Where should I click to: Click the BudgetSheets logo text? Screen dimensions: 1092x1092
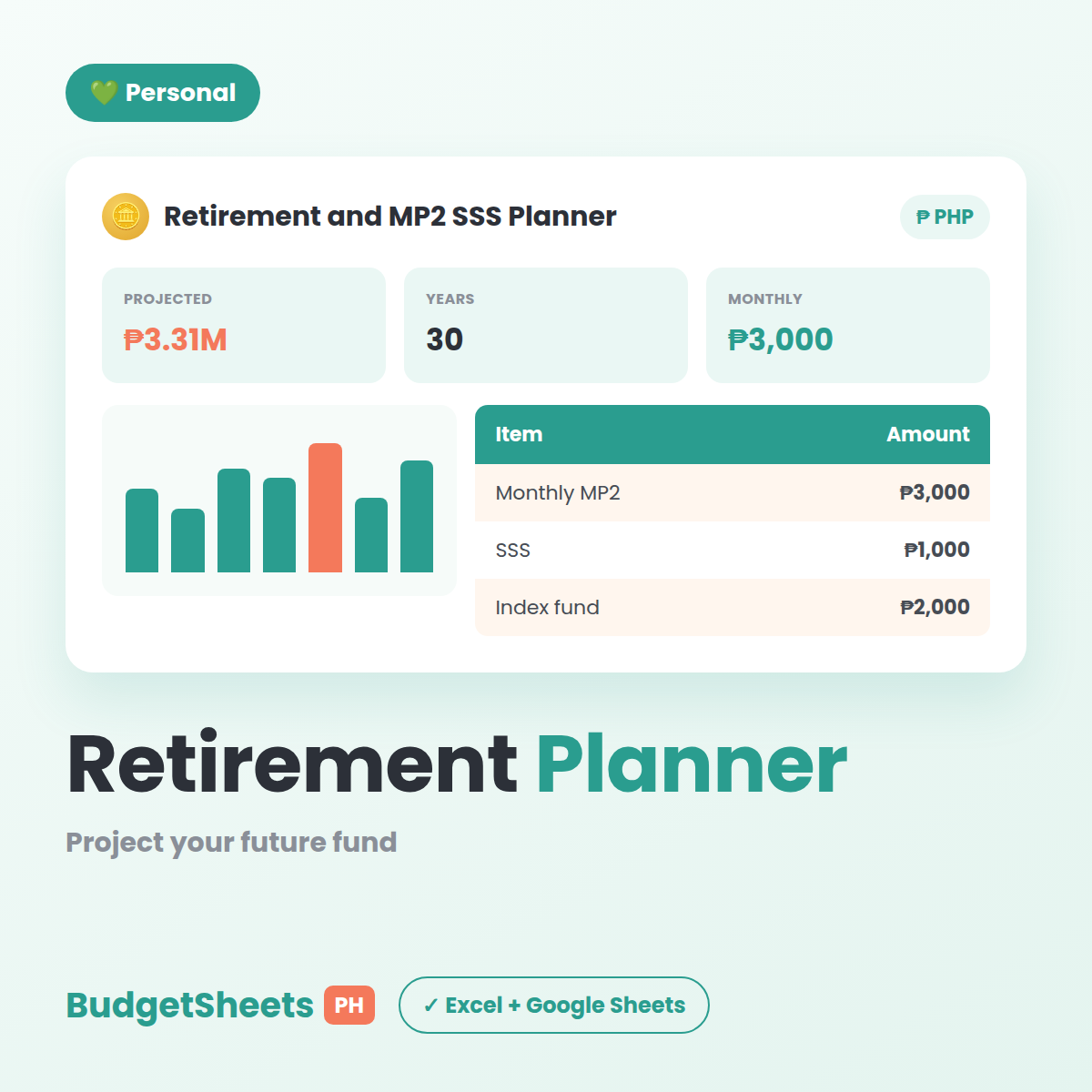pyautogui.click(x=190, y=1005)
